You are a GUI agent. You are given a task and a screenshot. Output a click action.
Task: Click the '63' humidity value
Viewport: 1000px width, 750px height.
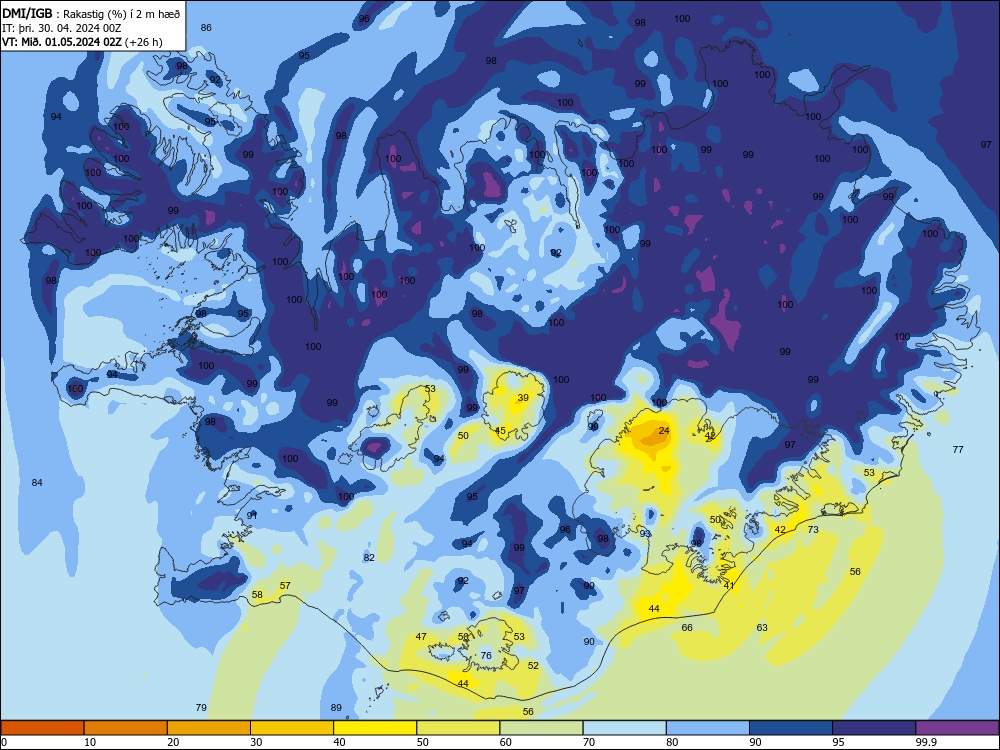pos(762,628)
